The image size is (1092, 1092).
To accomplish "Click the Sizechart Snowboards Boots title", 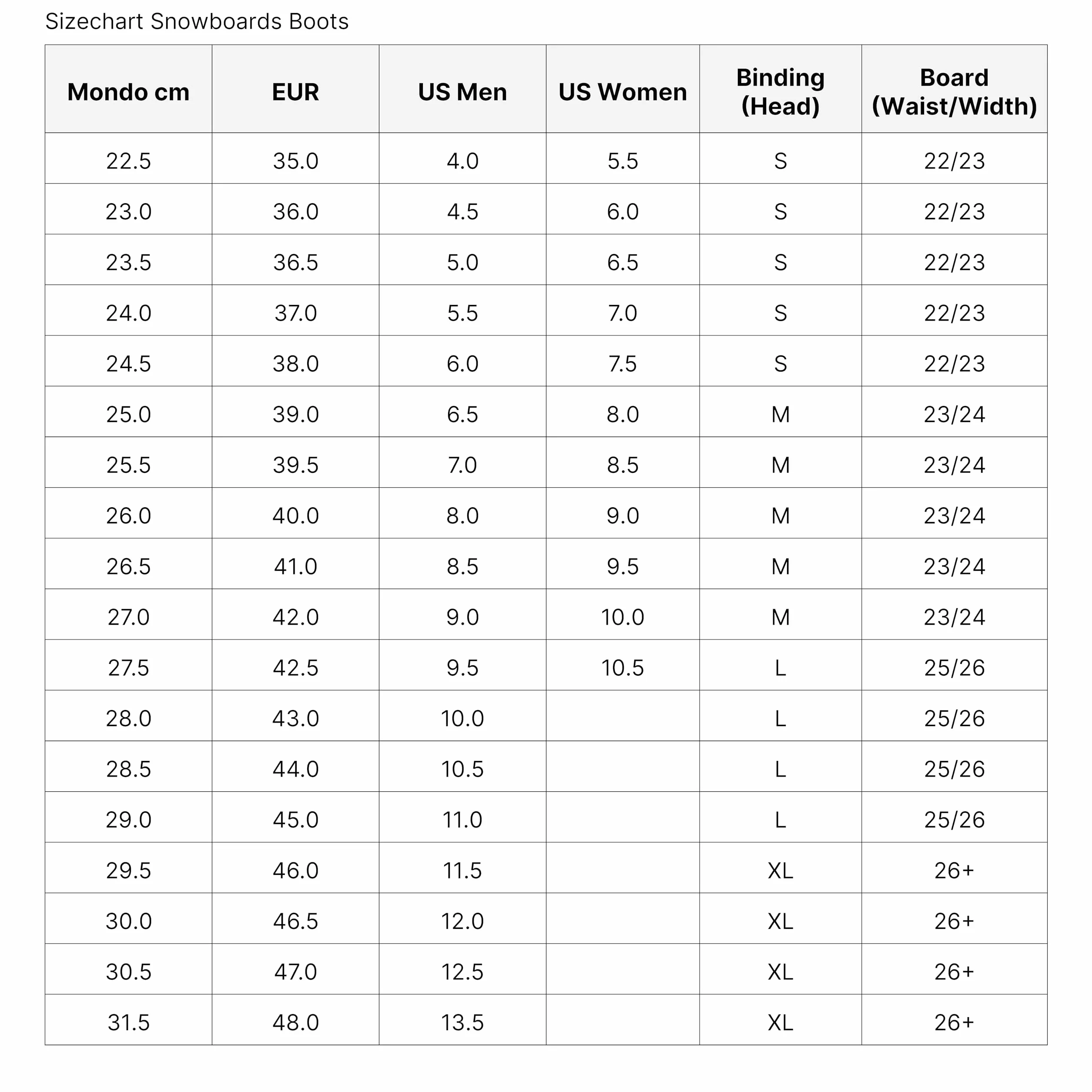I will tap(197, 21).
